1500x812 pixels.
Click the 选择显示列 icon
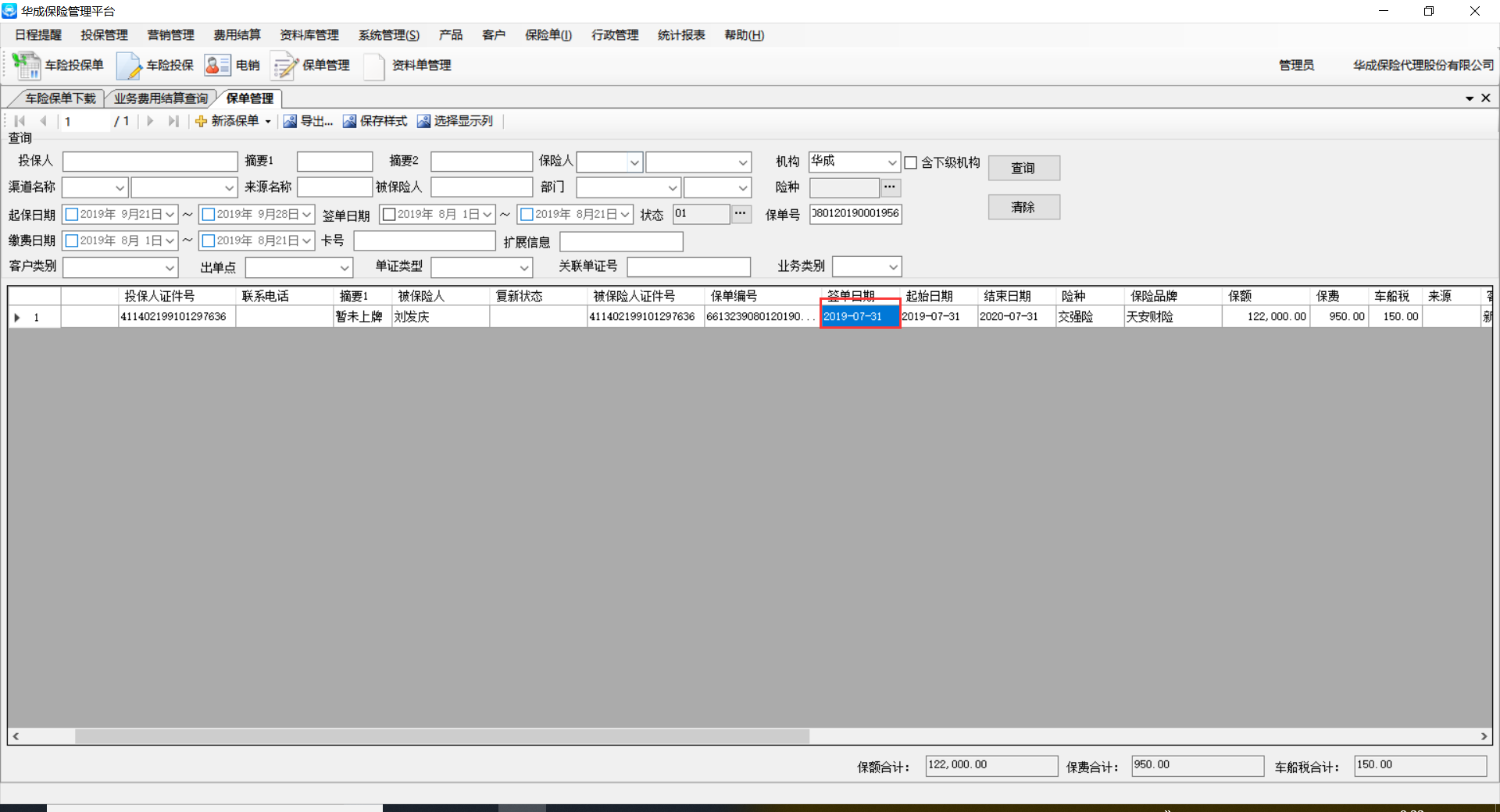pos(423,121)
